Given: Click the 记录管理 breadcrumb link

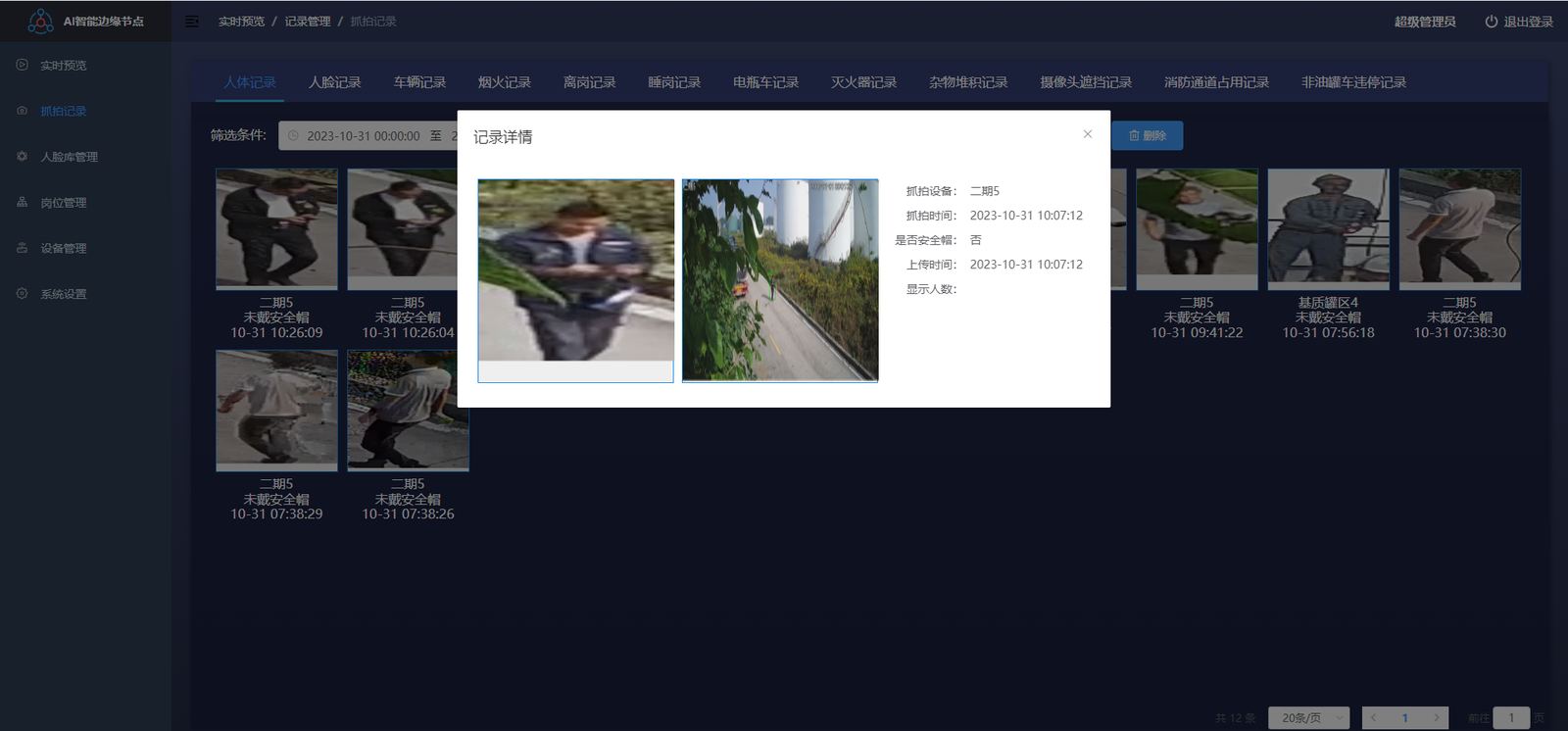Looking at the screenshot, I should [x=308, y=22].
